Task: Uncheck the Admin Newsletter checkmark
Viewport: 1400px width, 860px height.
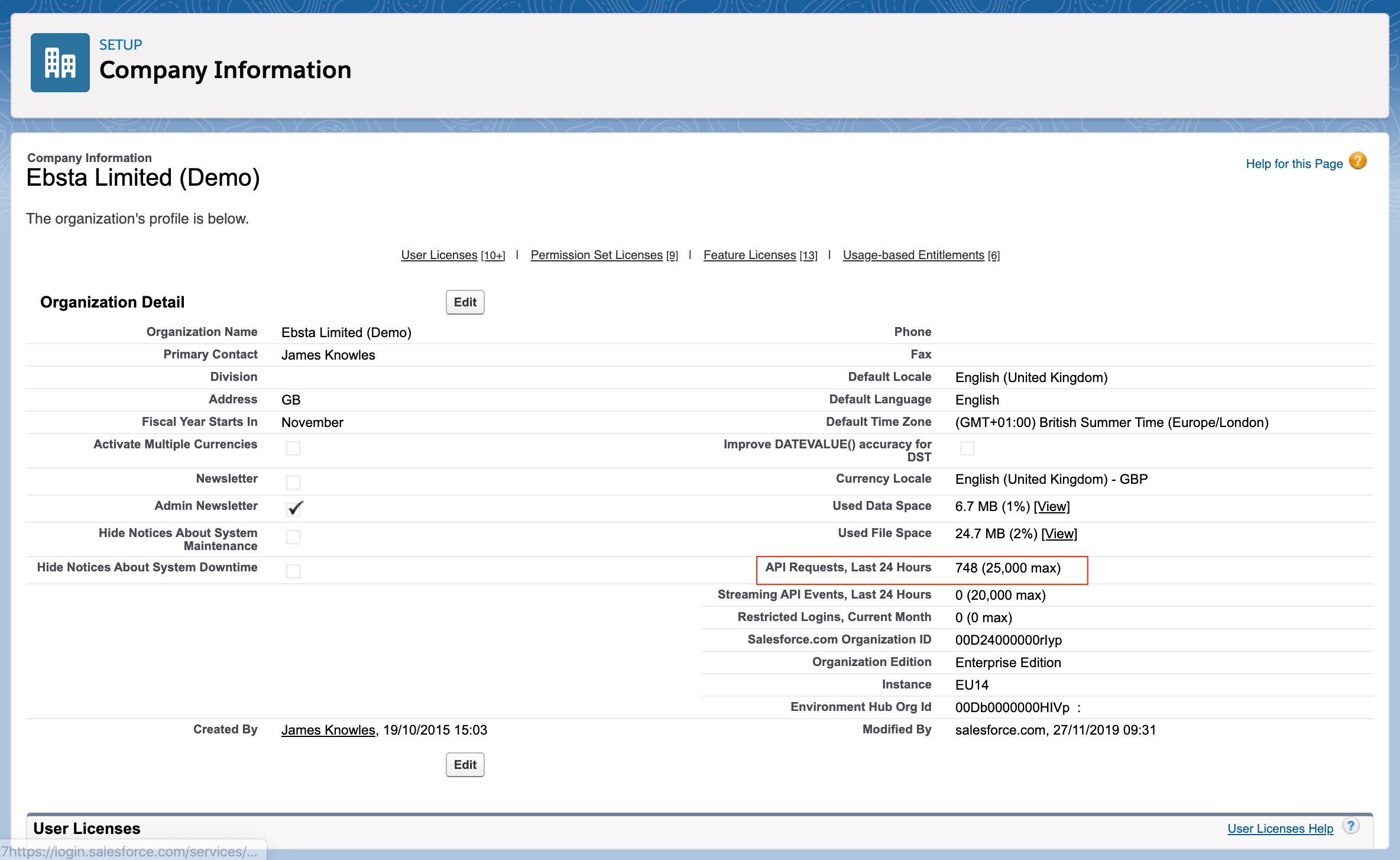Action: pyautogui.click(x=294, y=509)
